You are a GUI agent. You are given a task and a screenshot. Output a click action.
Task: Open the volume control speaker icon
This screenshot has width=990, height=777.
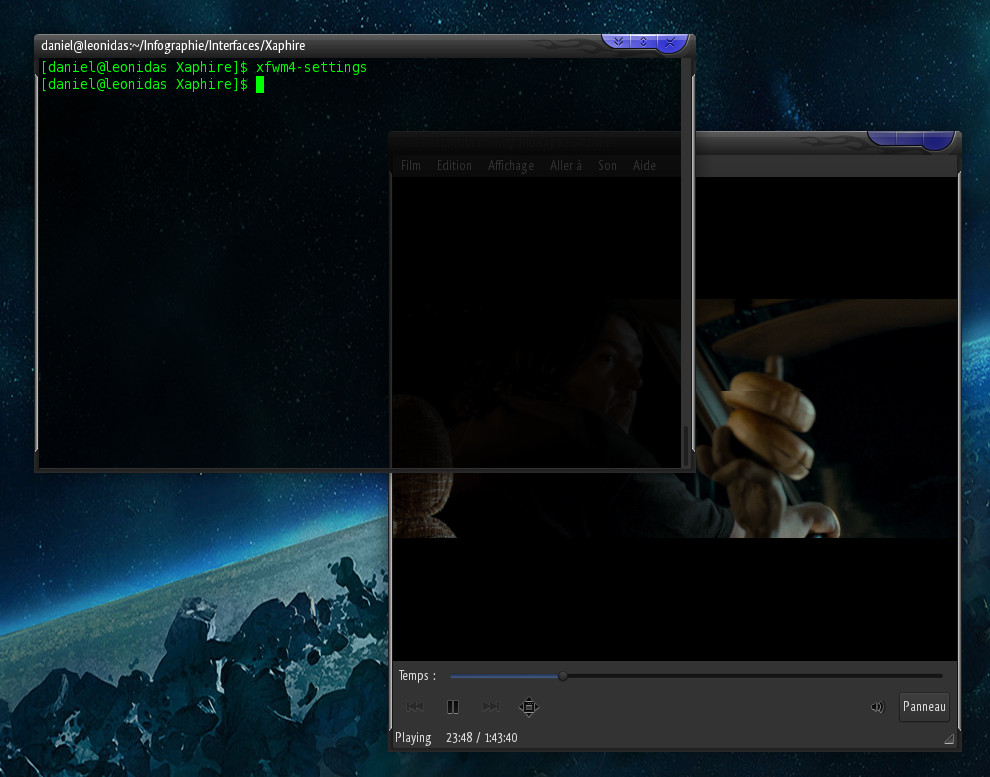tap(878, 706)
